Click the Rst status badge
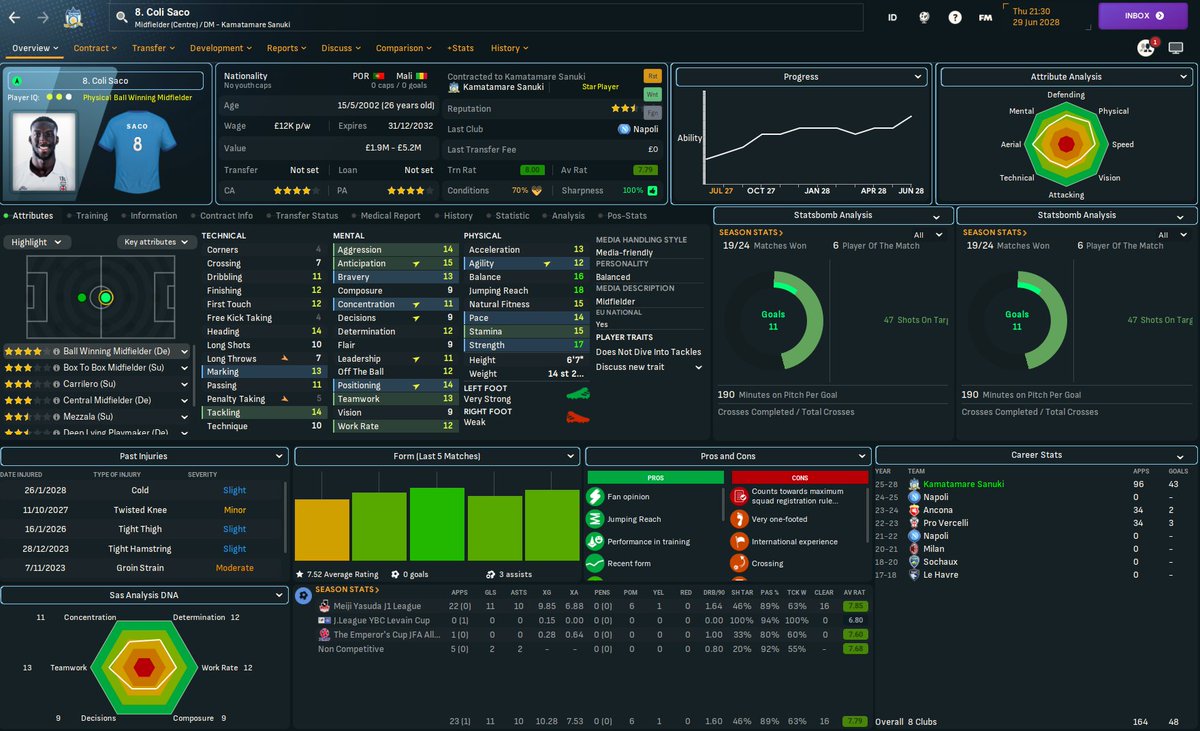1200x731 pixels. pos(652,75)
